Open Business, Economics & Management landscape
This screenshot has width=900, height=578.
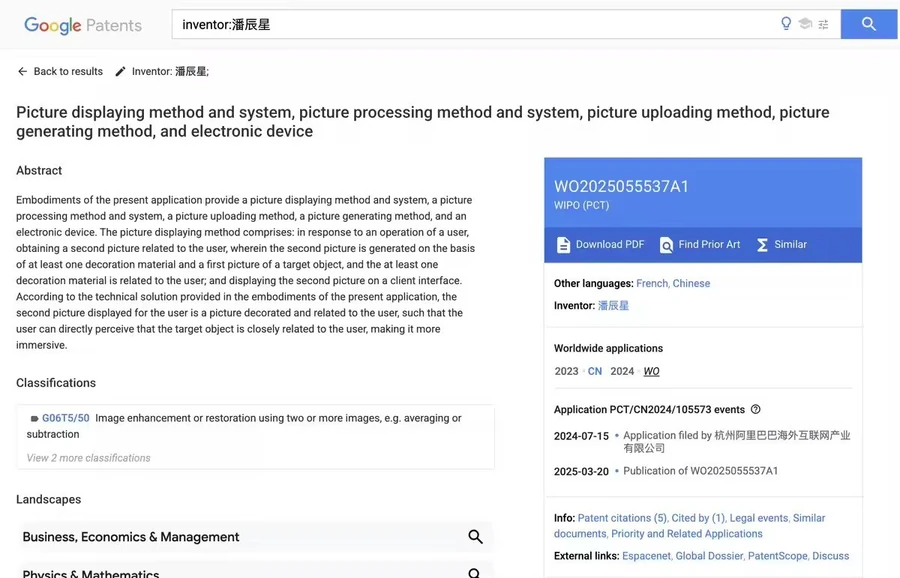coord(255,537)
